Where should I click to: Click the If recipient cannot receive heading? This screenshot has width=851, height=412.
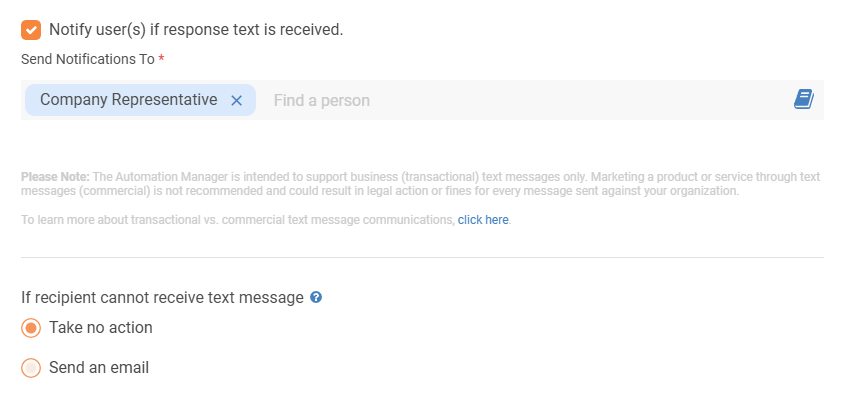click(x=162, y=297)
